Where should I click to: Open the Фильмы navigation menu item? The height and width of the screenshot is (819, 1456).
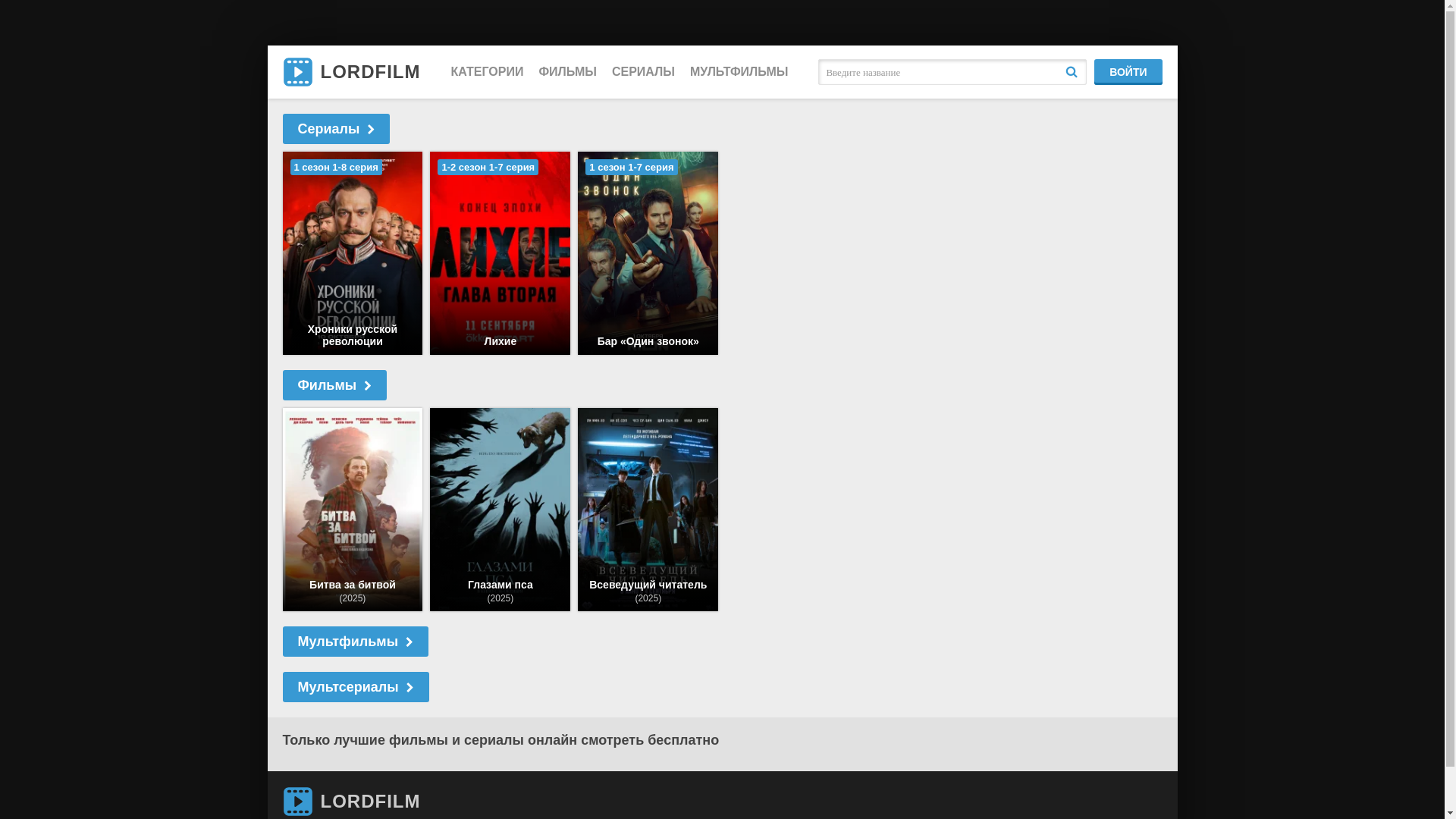(567, 72)
